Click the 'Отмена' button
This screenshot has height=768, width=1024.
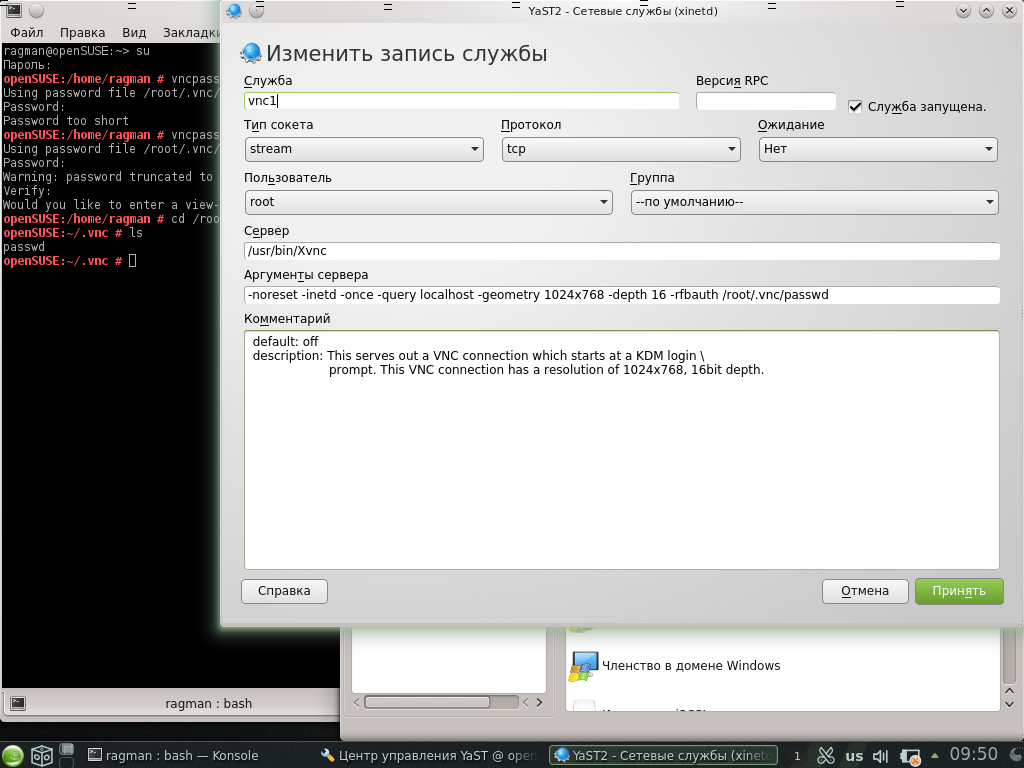pyautogui.click(x=864, y=591)
